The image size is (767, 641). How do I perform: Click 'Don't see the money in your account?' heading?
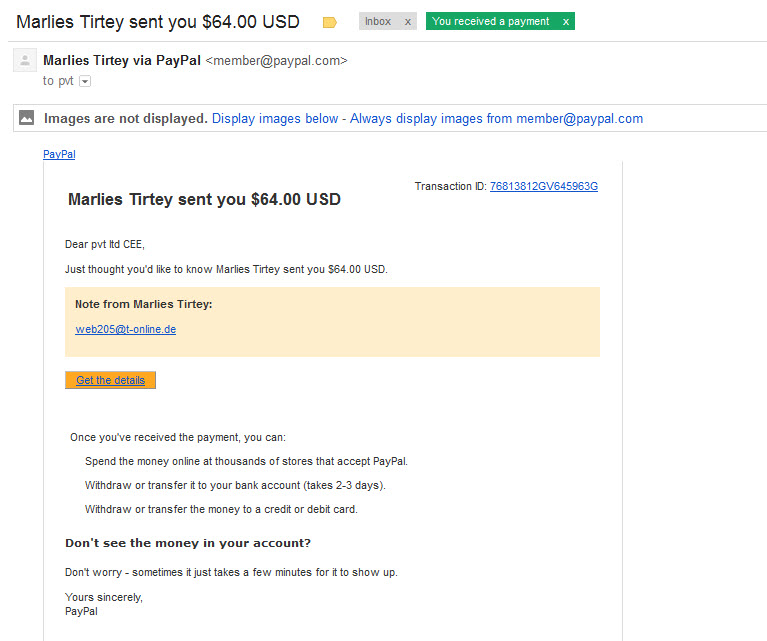pos(188,543)
